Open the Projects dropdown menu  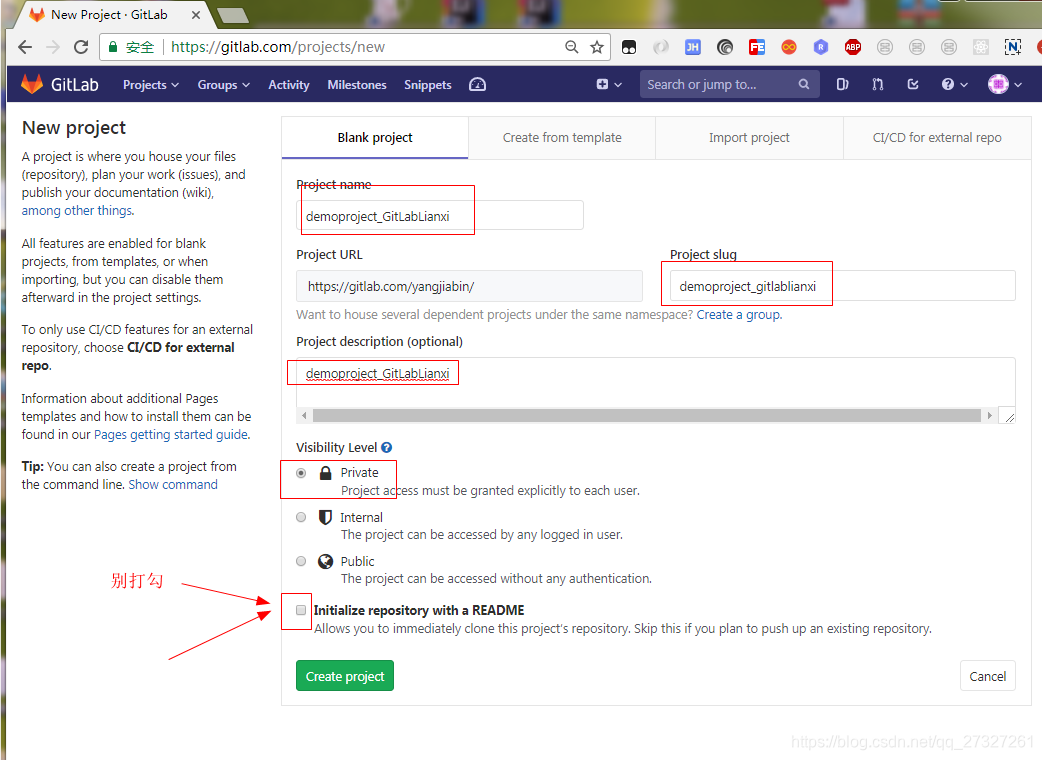tap(151, 85)
